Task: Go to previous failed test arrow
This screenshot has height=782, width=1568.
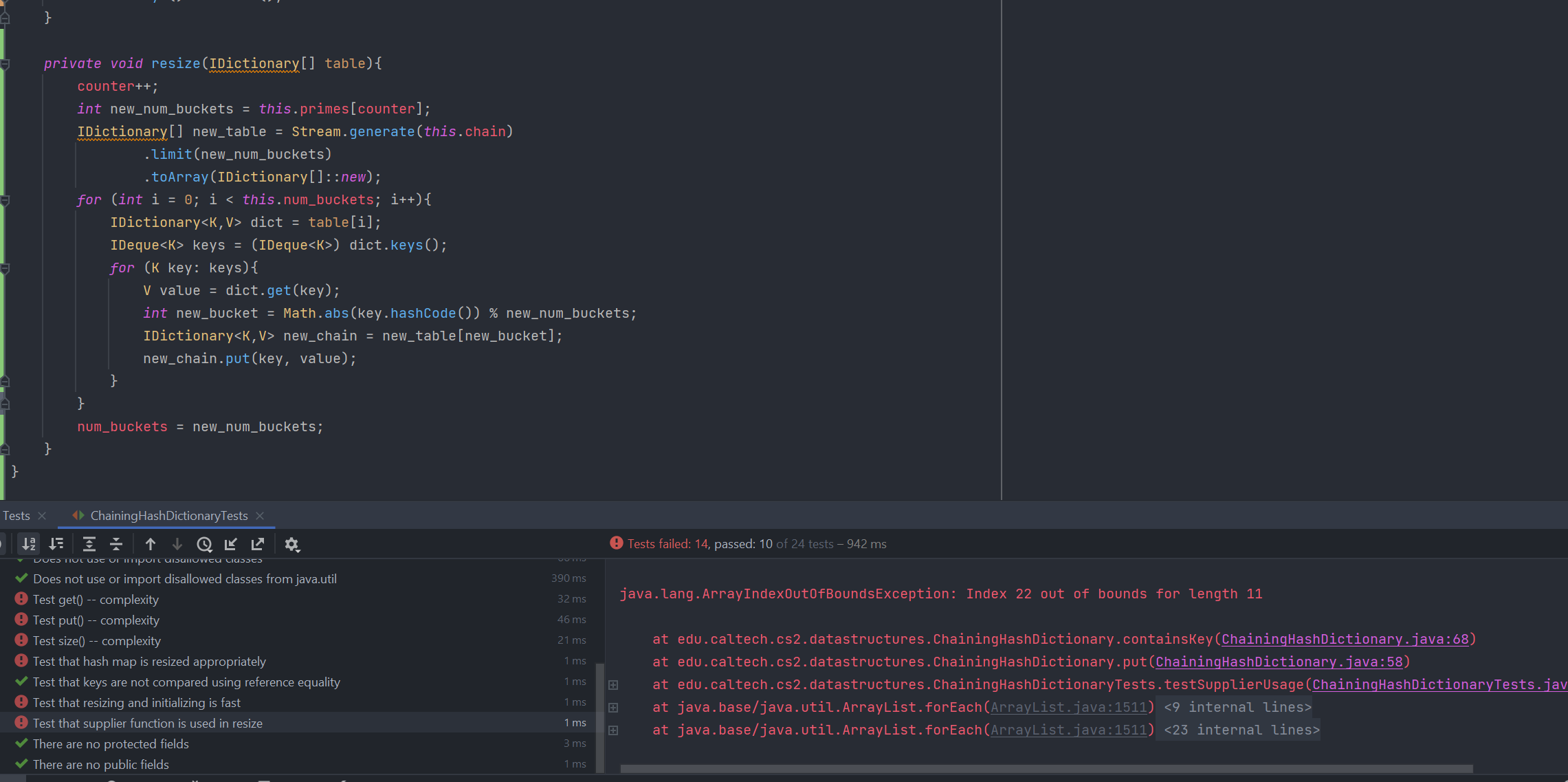Action: click(x=151, y=544)
